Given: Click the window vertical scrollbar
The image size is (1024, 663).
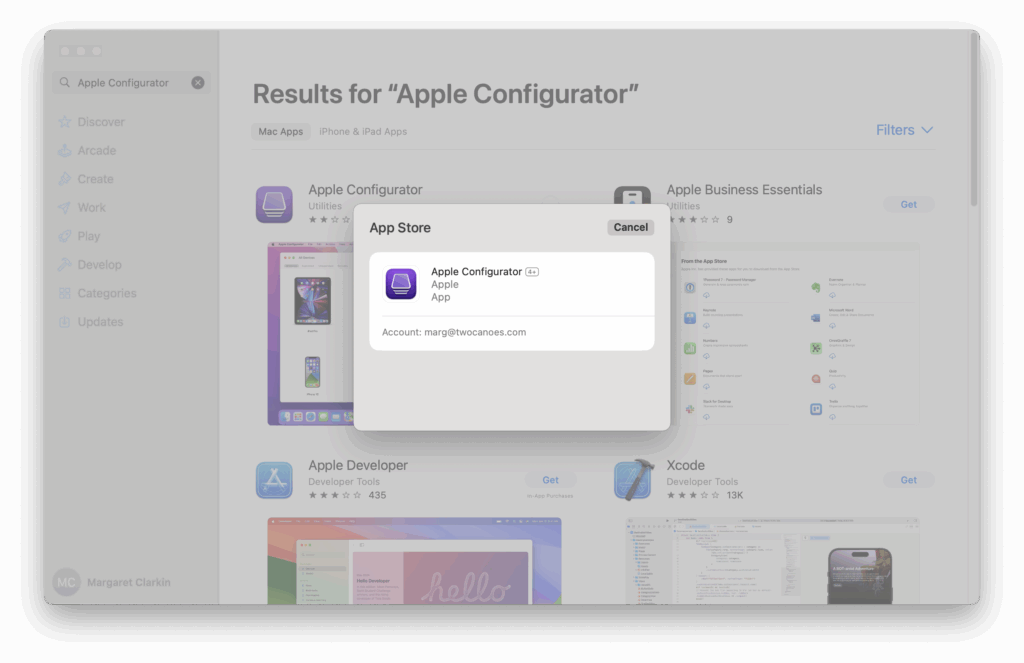Looking at the screenshot, I should [x=974, y=121].
